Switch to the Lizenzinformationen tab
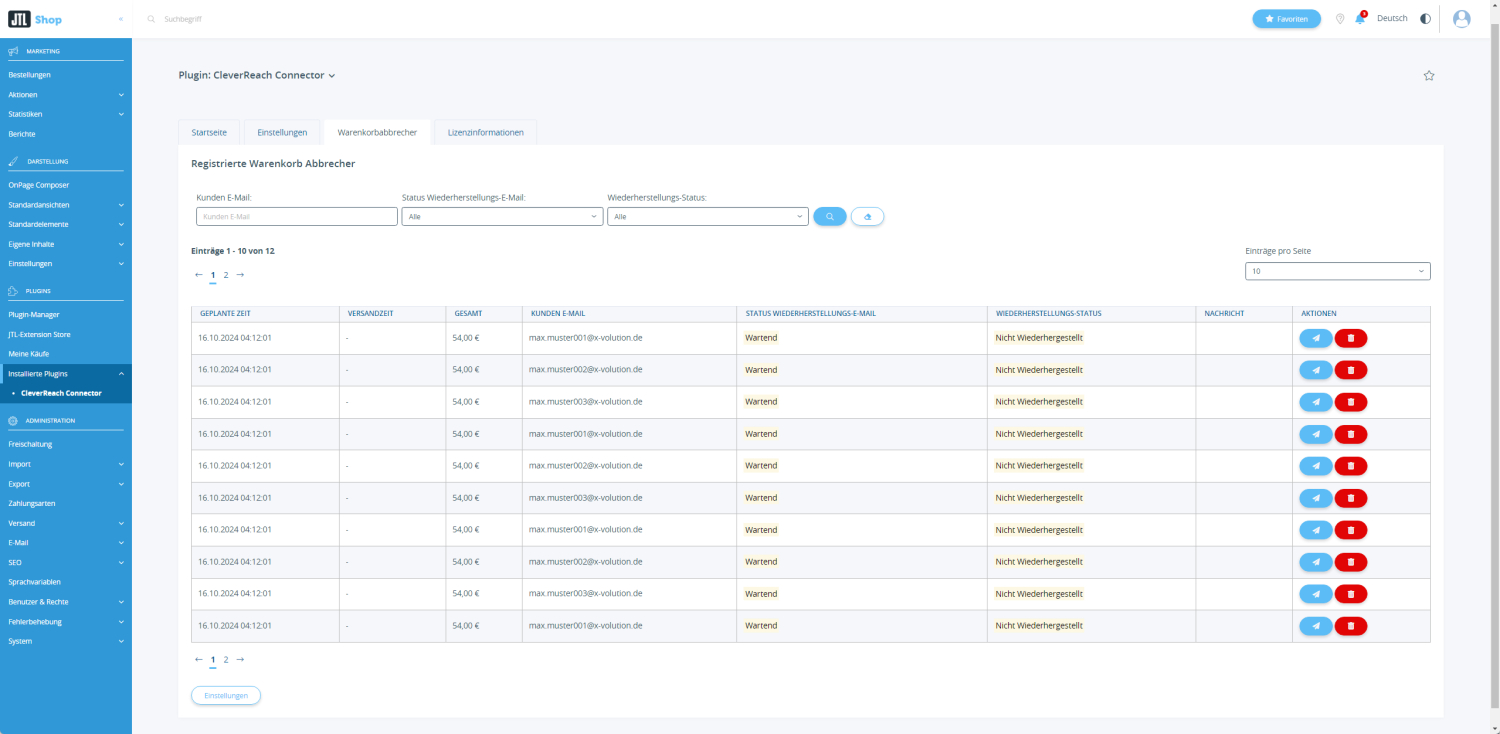The width and height of the screenshot is (1500, 734). coord(485,132)
